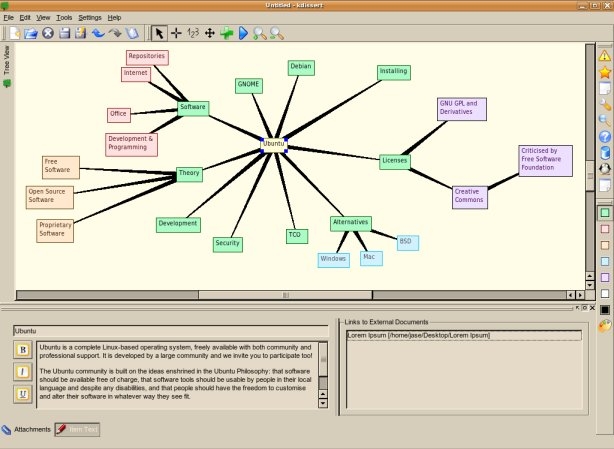Viewport: 614px width, 449px height.
Task: Click the warning triangle flag icon
Action: [x=605, y=56]
